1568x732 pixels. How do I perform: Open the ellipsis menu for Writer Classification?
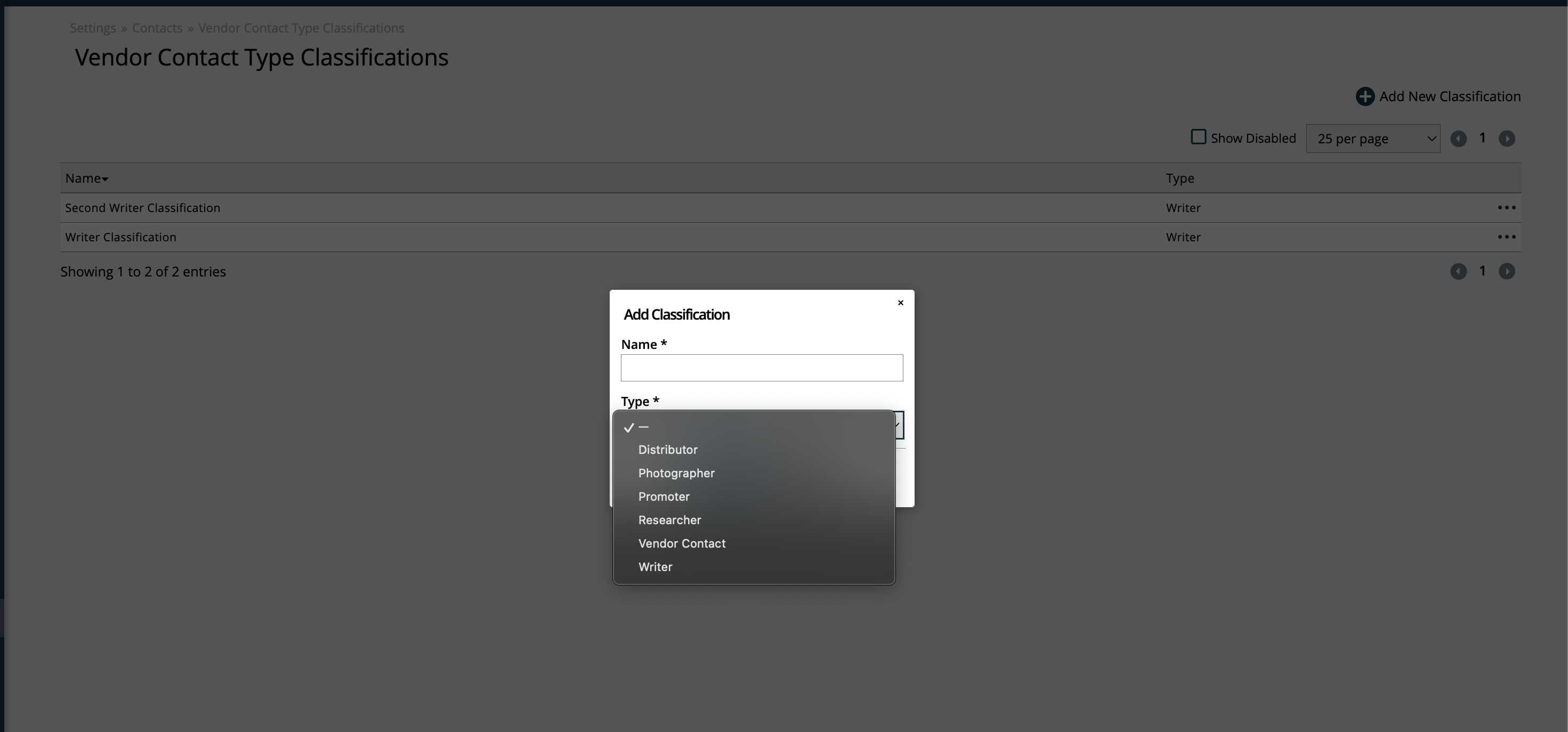[1507, 237]
